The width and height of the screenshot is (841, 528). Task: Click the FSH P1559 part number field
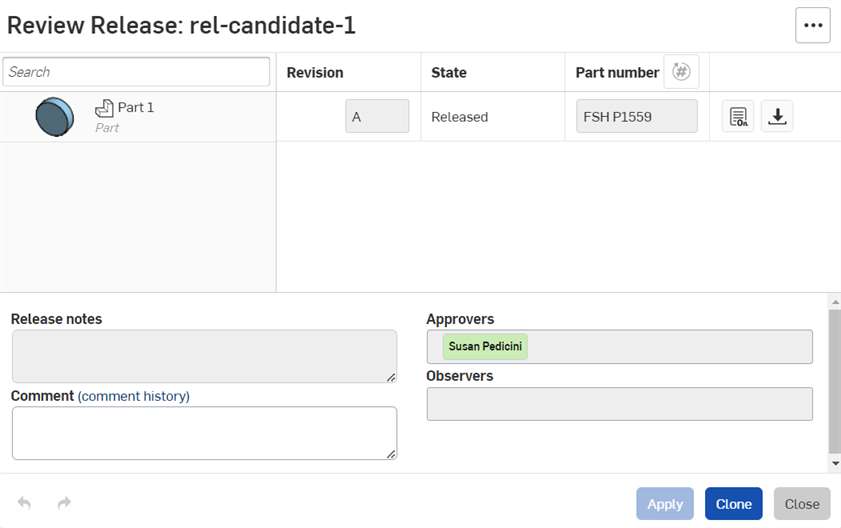pyautogui.click(x=637, y=116)
